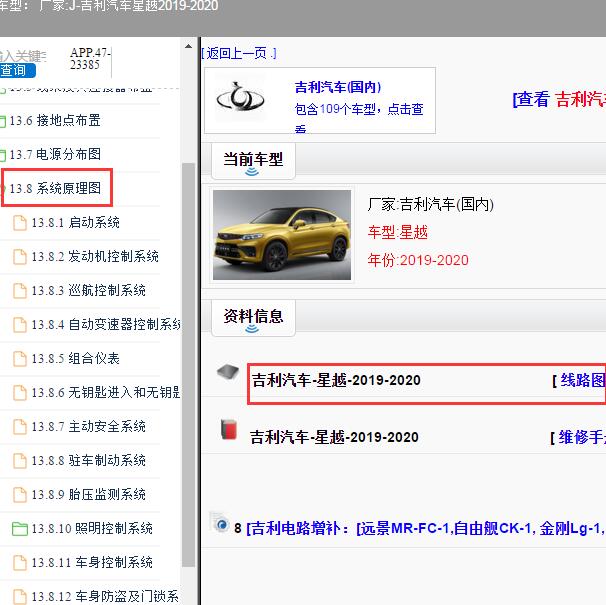This screenshot has width=606, height=605.
Task: Click file icon beside 13.8.11 车身控制系统
Action: (x=20, y=563)
